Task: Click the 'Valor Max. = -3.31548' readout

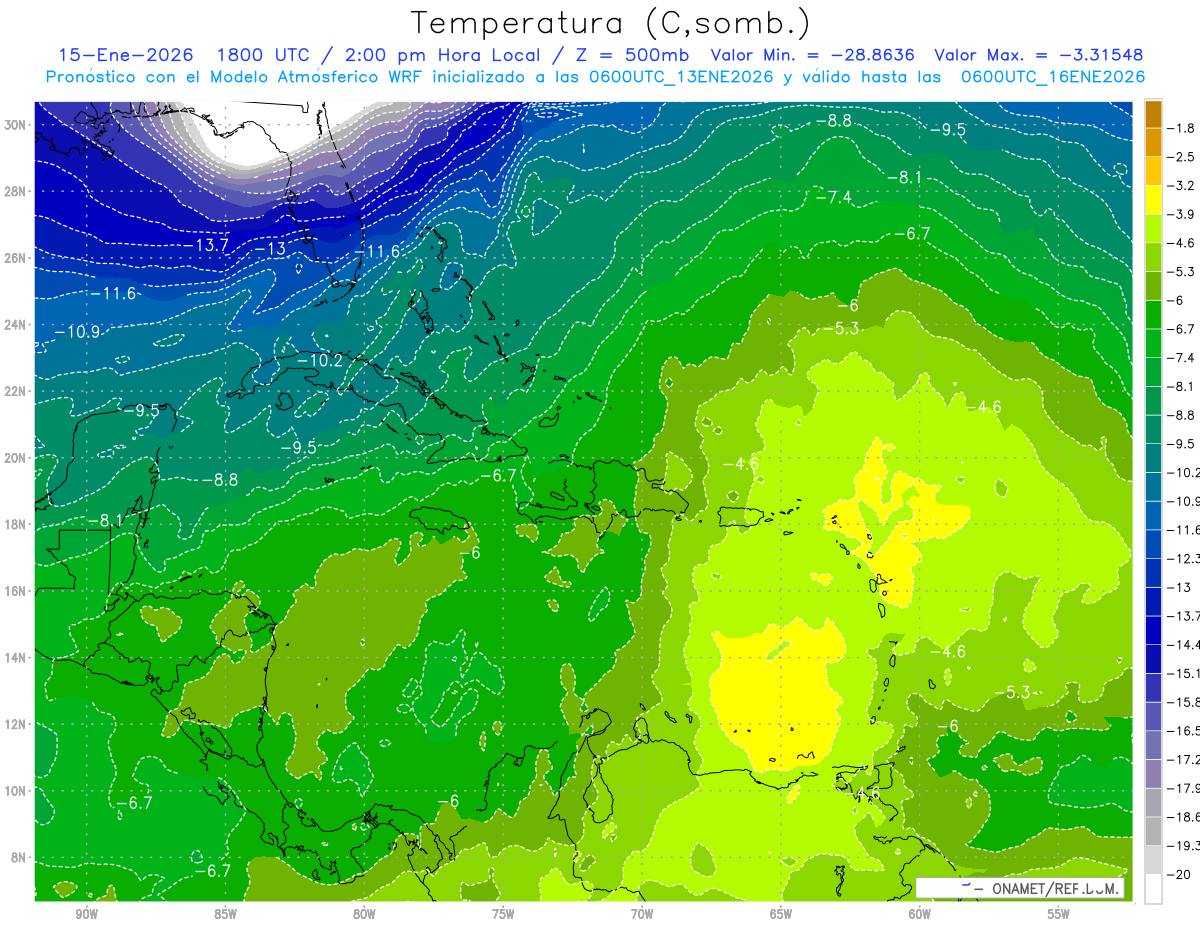Action: click(x=1038, y=55)
